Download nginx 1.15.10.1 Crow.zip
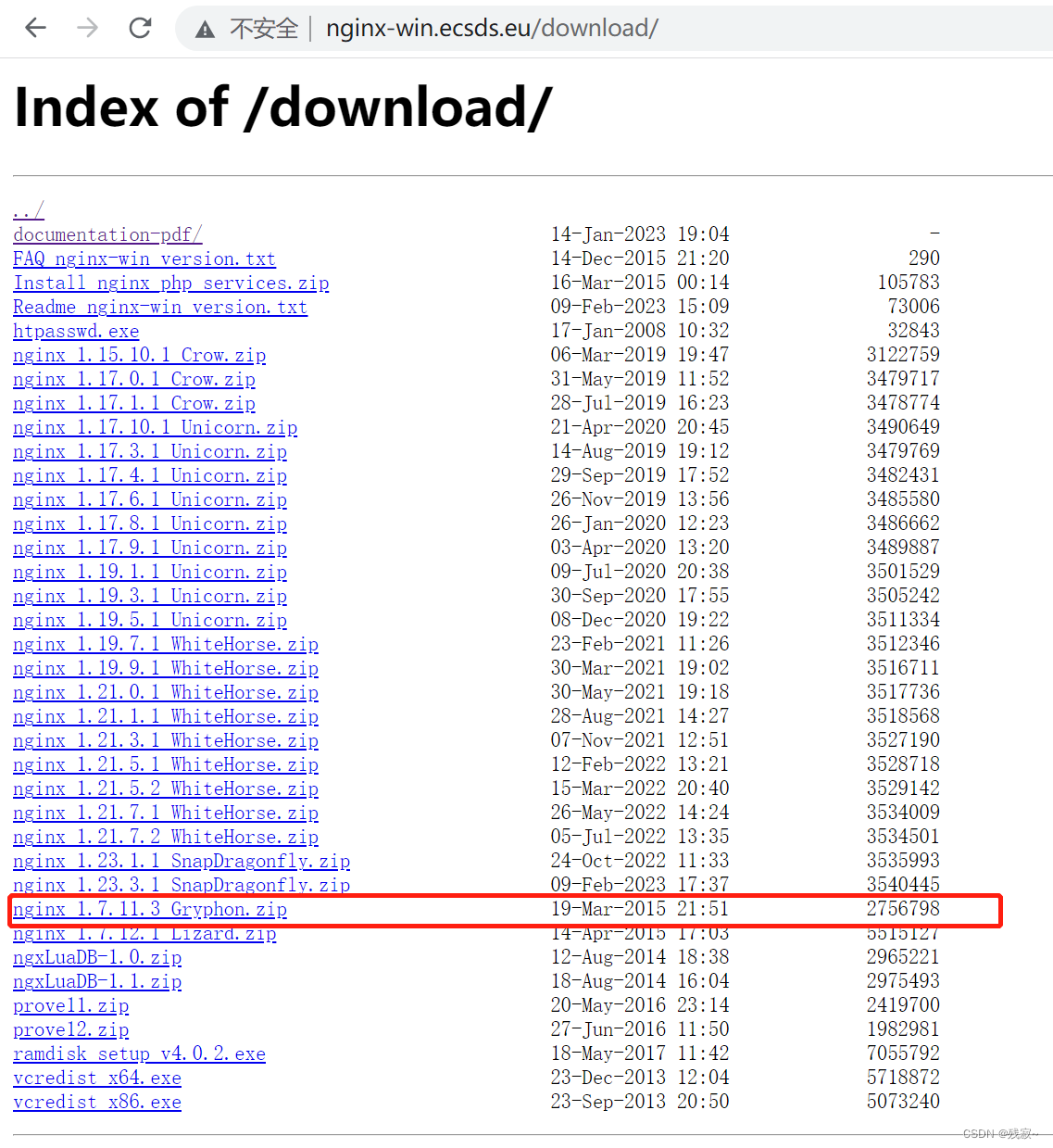Image resolution: width=1053 pixels, height=1148 pixels. (x=138, y=355)
